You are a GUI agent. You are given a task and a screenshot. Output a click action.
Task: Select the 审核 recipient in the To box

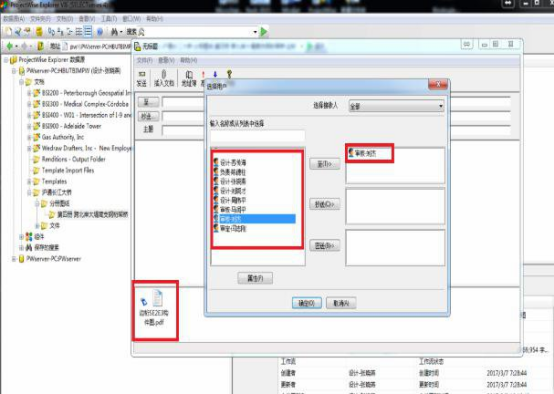point(362,153)
